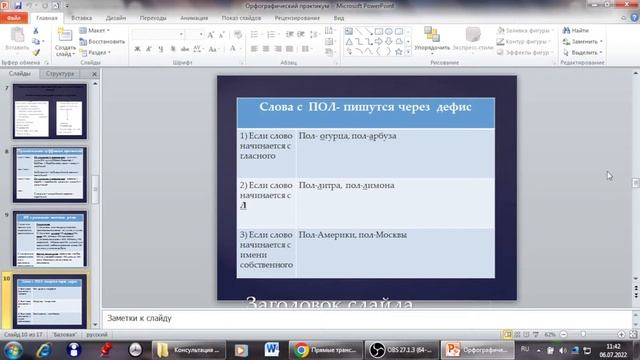
Task: Select the right arrow shape in gallery
Action: 379,42
